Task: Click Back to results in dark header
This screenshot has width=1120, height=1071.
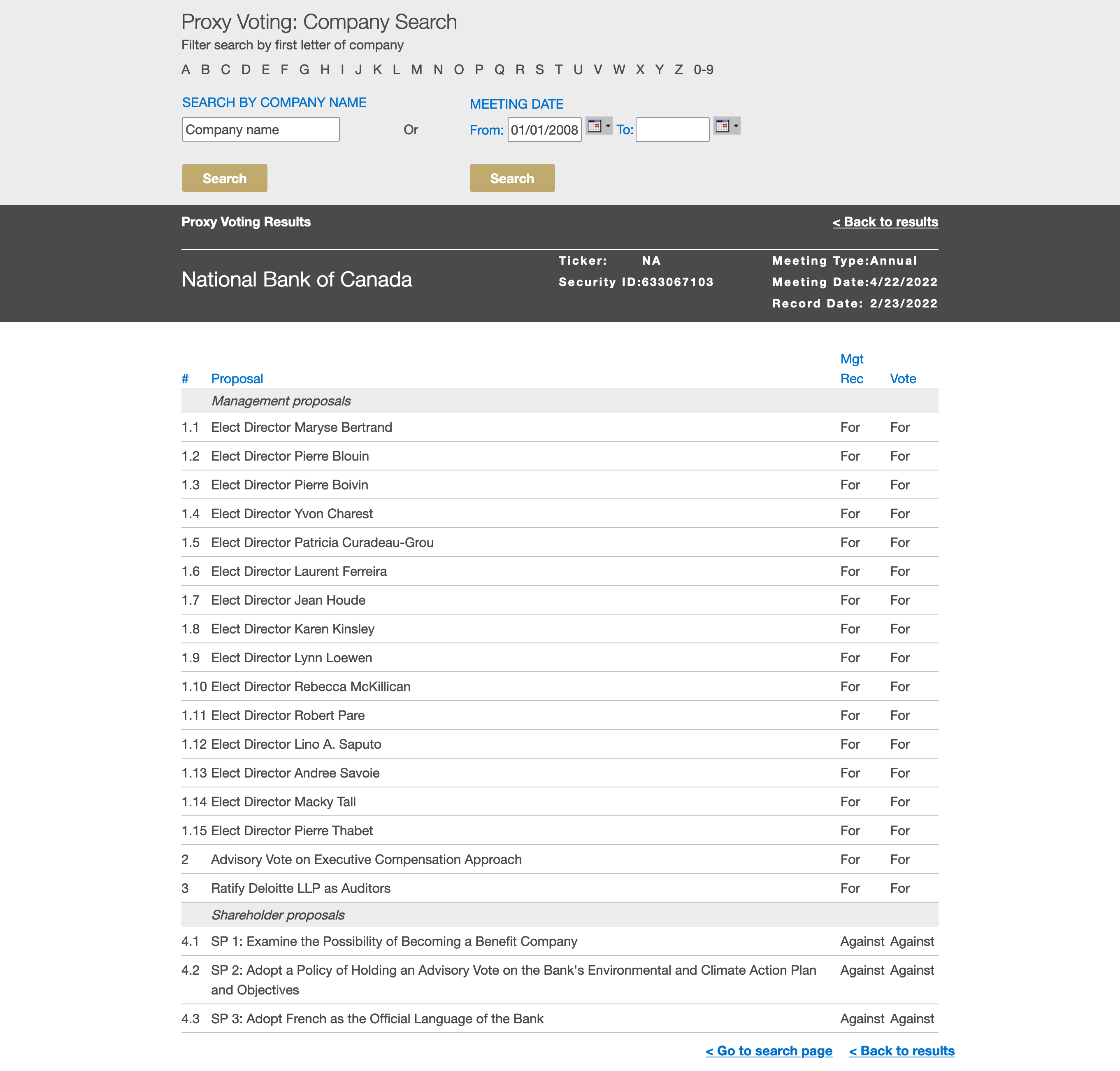Action: click(x=885, y=222)
